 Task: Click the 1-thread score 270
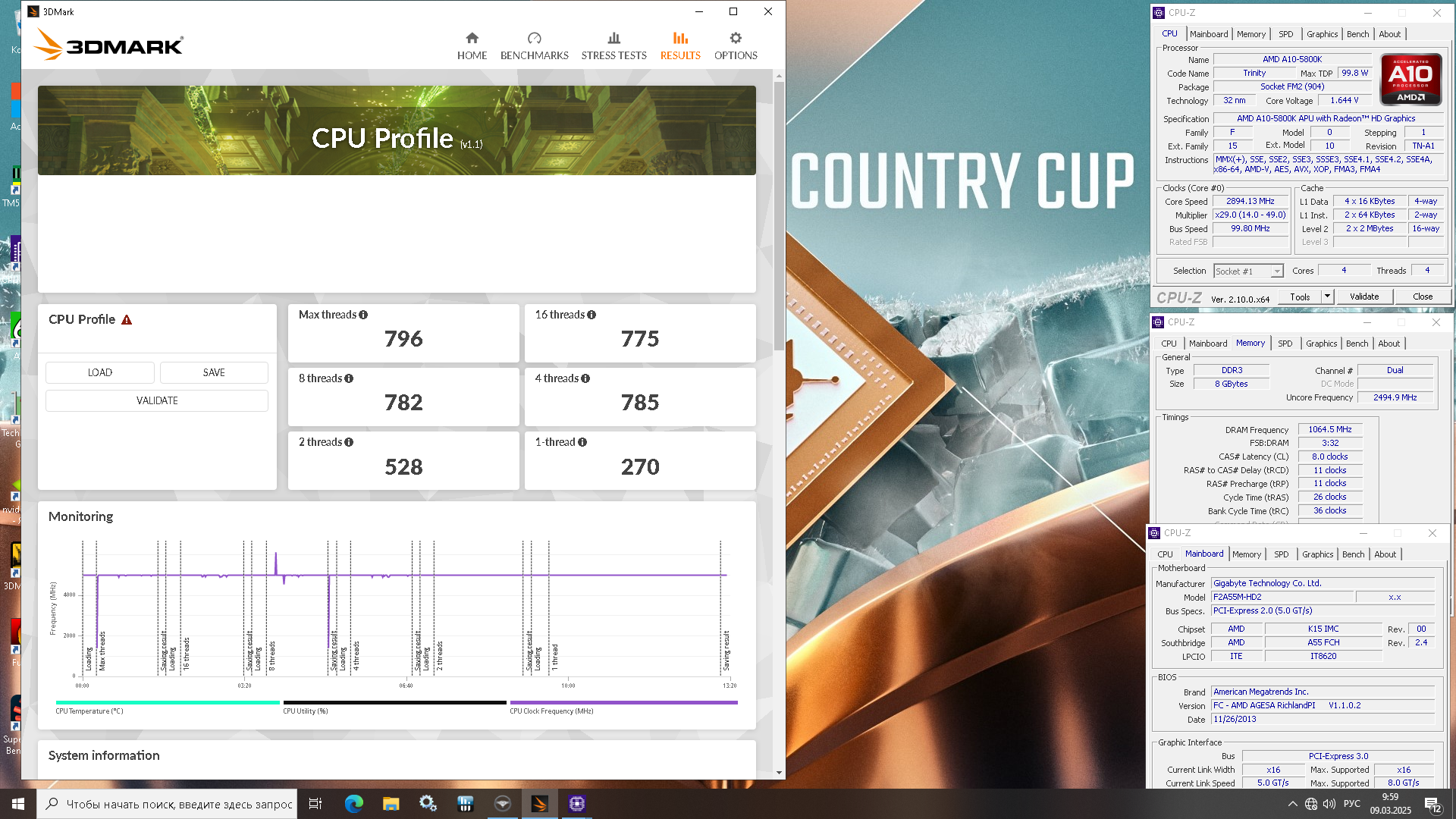click(640, 467)
